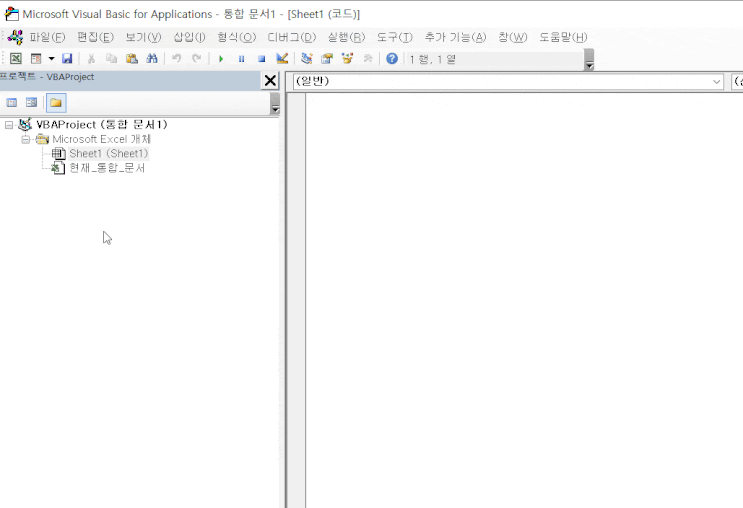Open the 보기(V) menu

point(143,37)
